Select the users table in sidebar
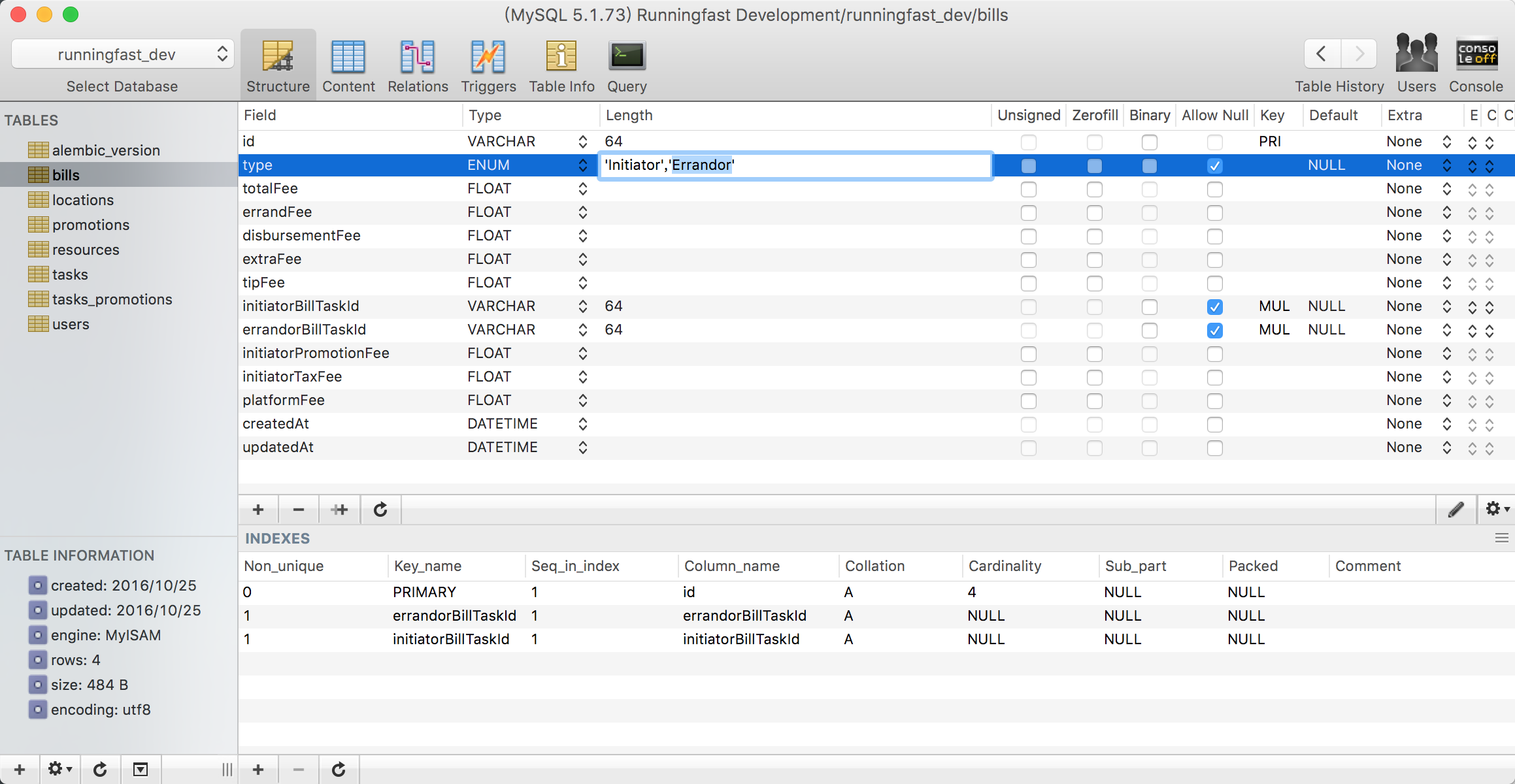The height and width of the screenshot is (784, 1515). (71, 324)
